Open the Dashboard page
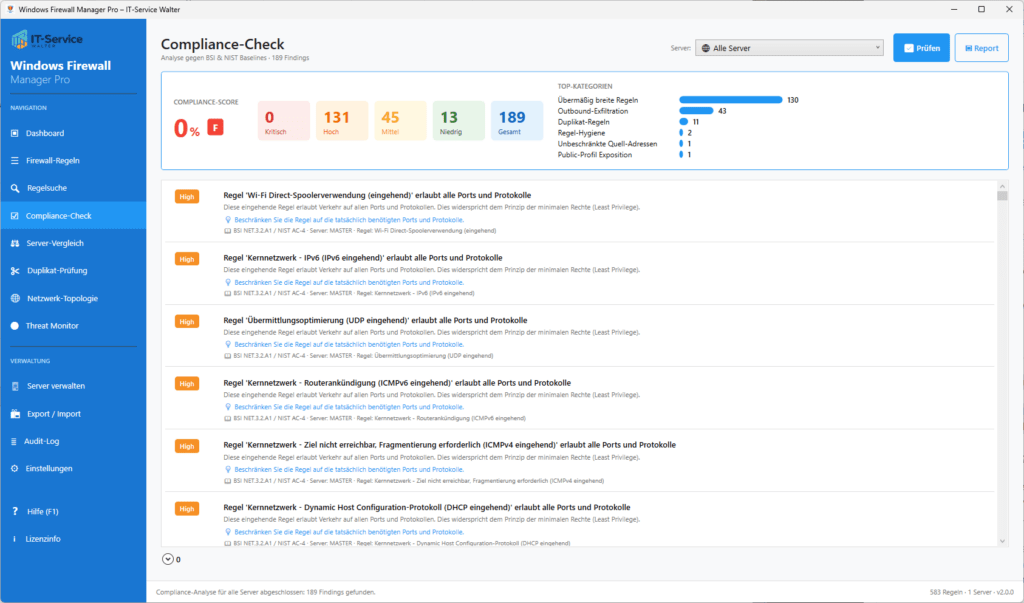 coord(73,133)
